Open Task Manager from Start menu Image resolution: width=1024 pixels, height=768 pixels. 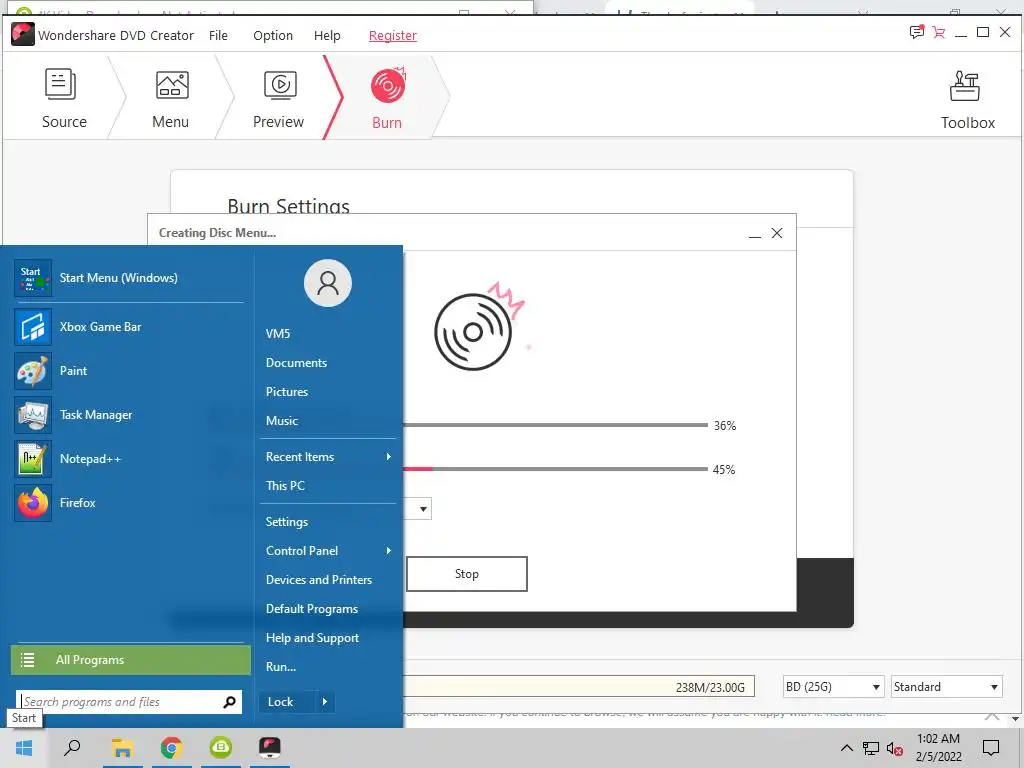(x=129, y=415)
